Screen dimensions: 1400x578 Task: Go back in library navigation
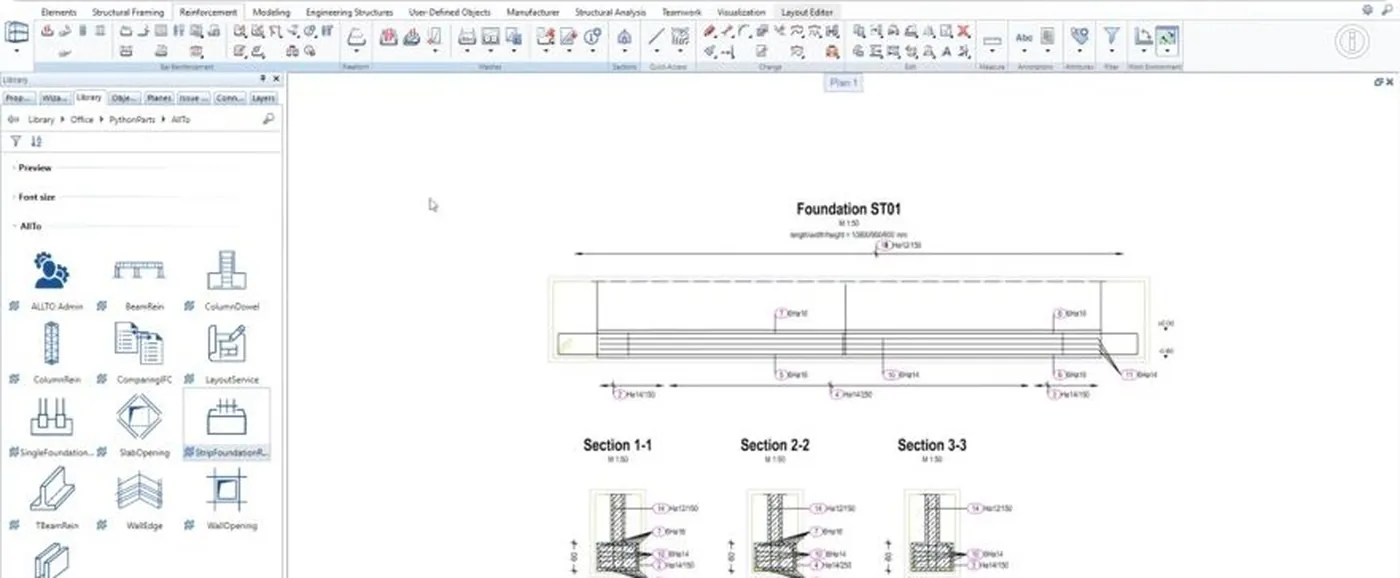14,119
